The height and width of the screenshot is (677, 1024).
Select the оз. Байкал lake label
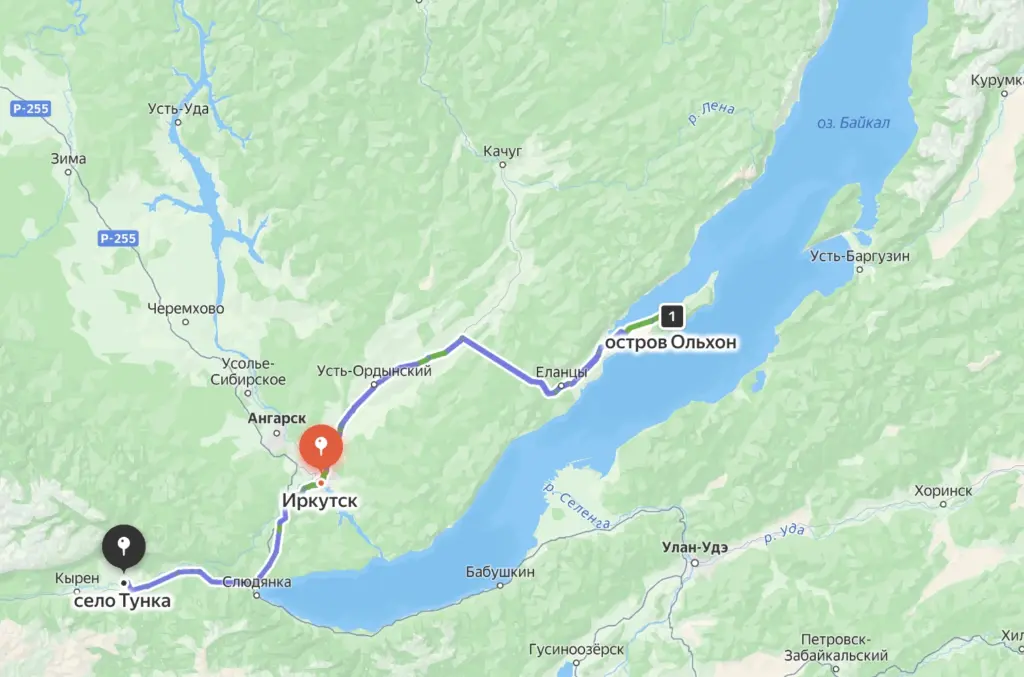853,123
